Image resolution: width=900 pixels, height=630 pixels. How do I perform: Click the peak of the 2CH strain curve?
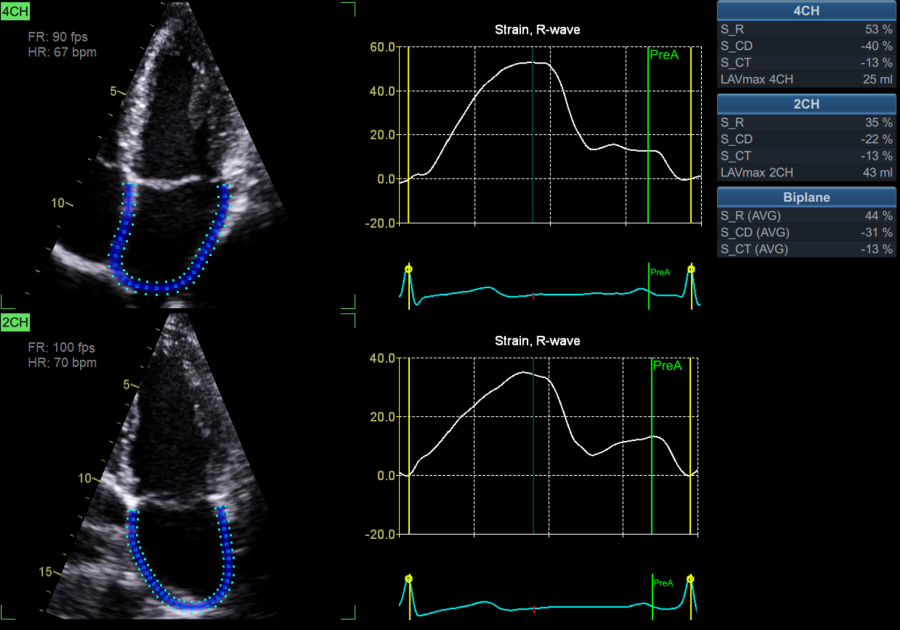[x=523, y=372]
